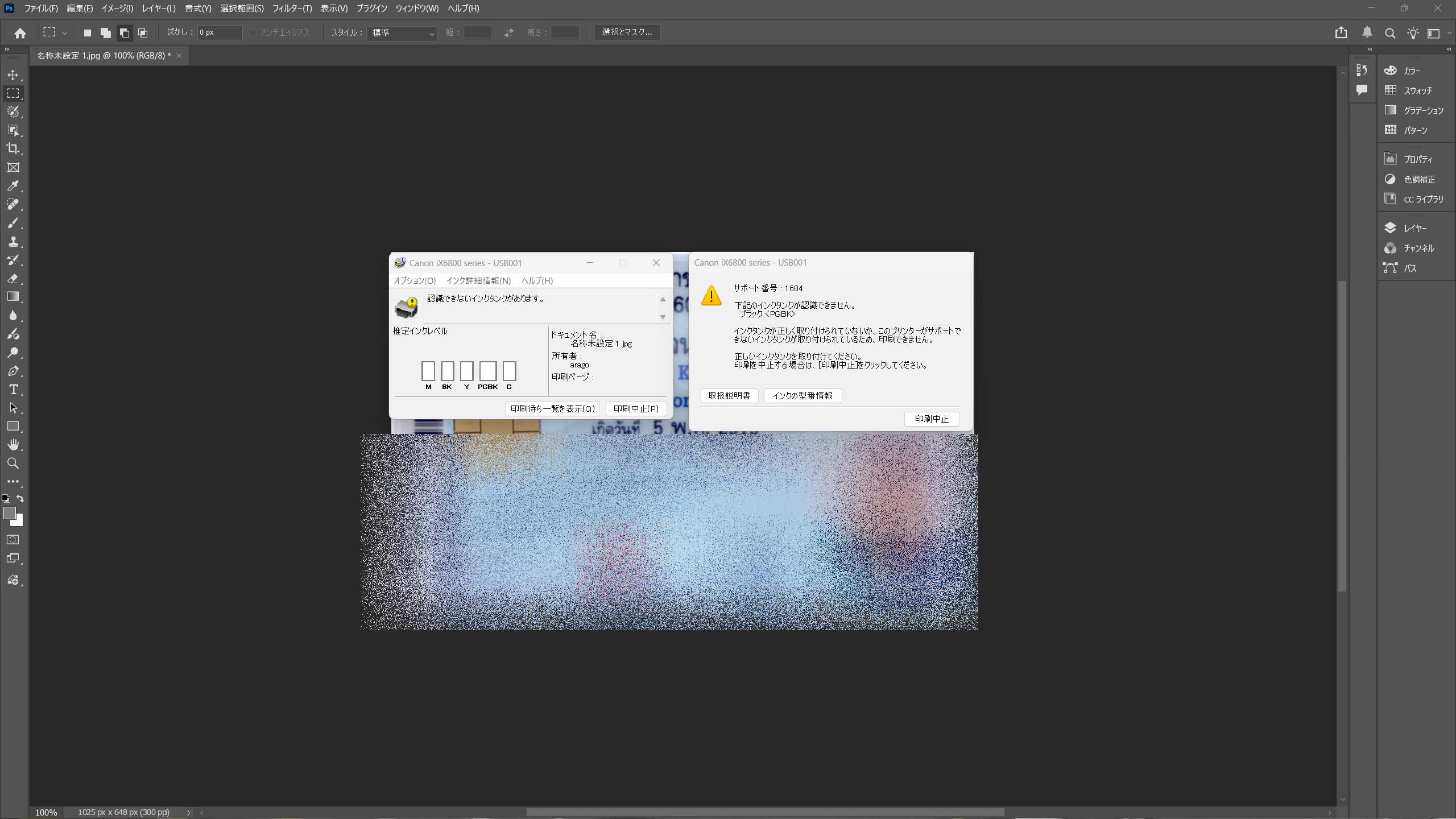Click the インクの型番情報 button
1456x819 pixels.
click(803, 396)
